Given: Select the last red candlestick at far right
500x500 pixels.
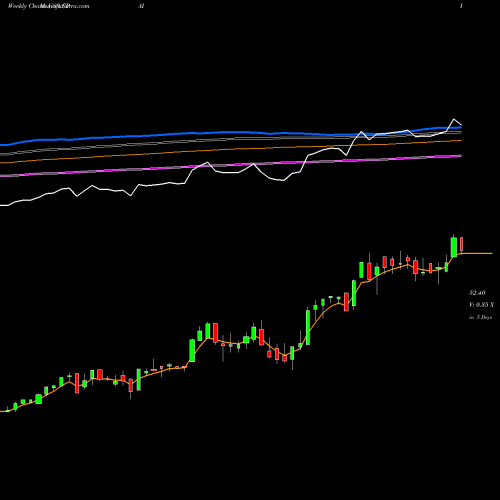Looking at the screenshot, I should [462, 244].
